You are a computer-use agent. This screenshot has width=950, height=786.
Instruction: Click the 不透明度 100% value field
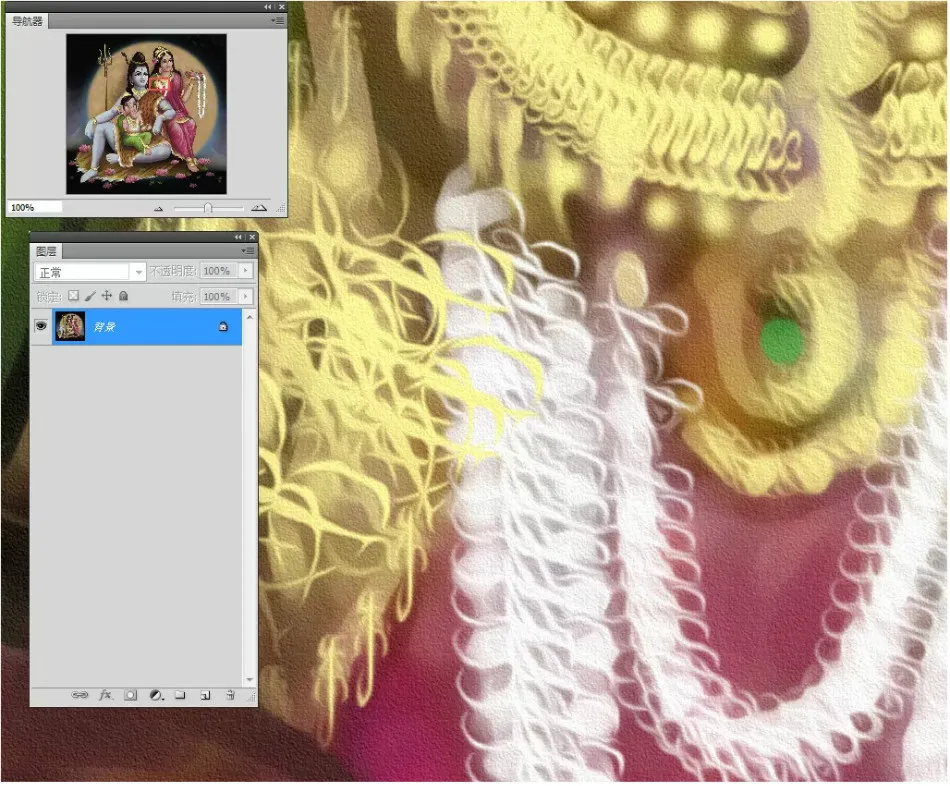218,271
